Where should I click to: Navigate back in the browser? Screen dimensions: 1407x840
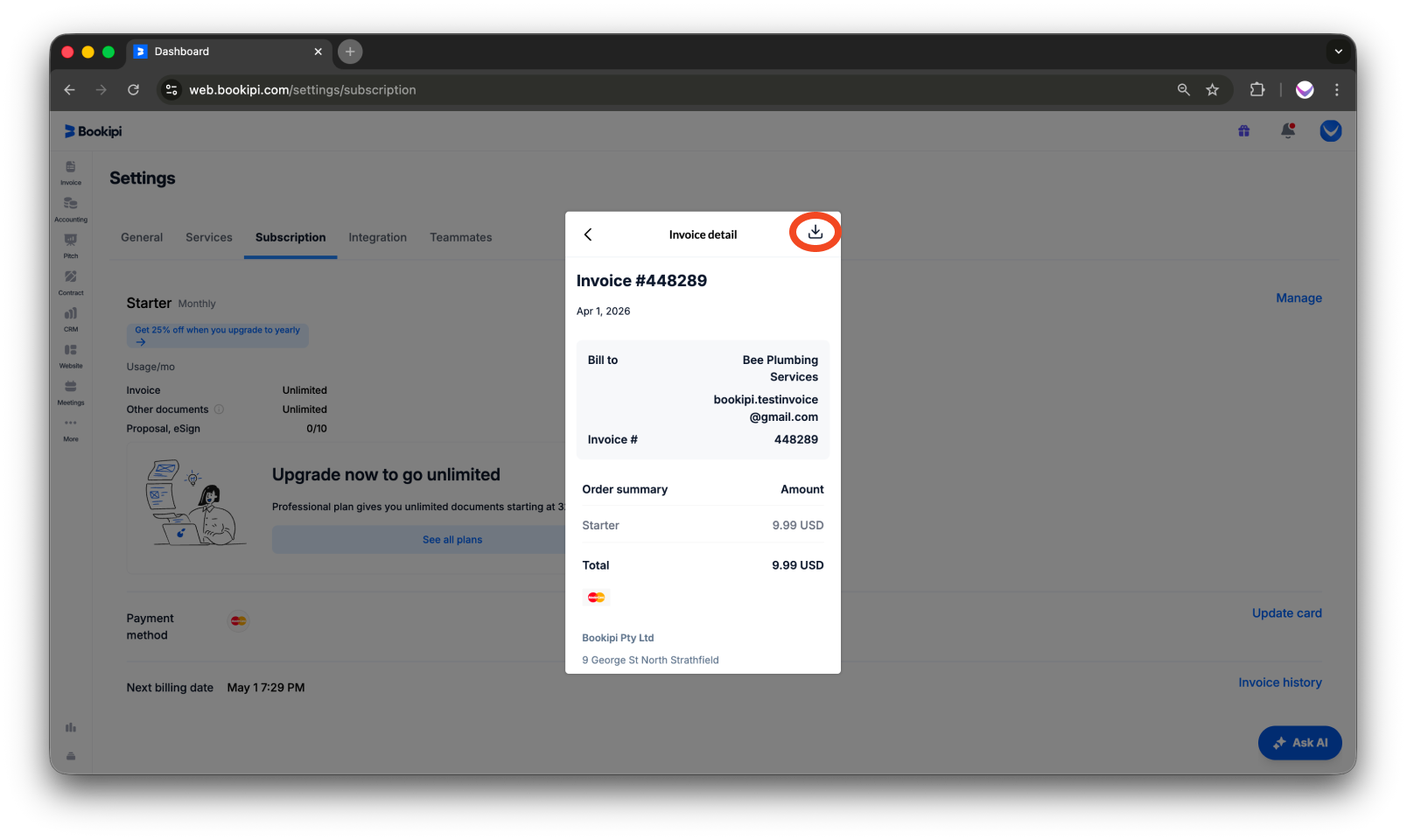[70, 89]
